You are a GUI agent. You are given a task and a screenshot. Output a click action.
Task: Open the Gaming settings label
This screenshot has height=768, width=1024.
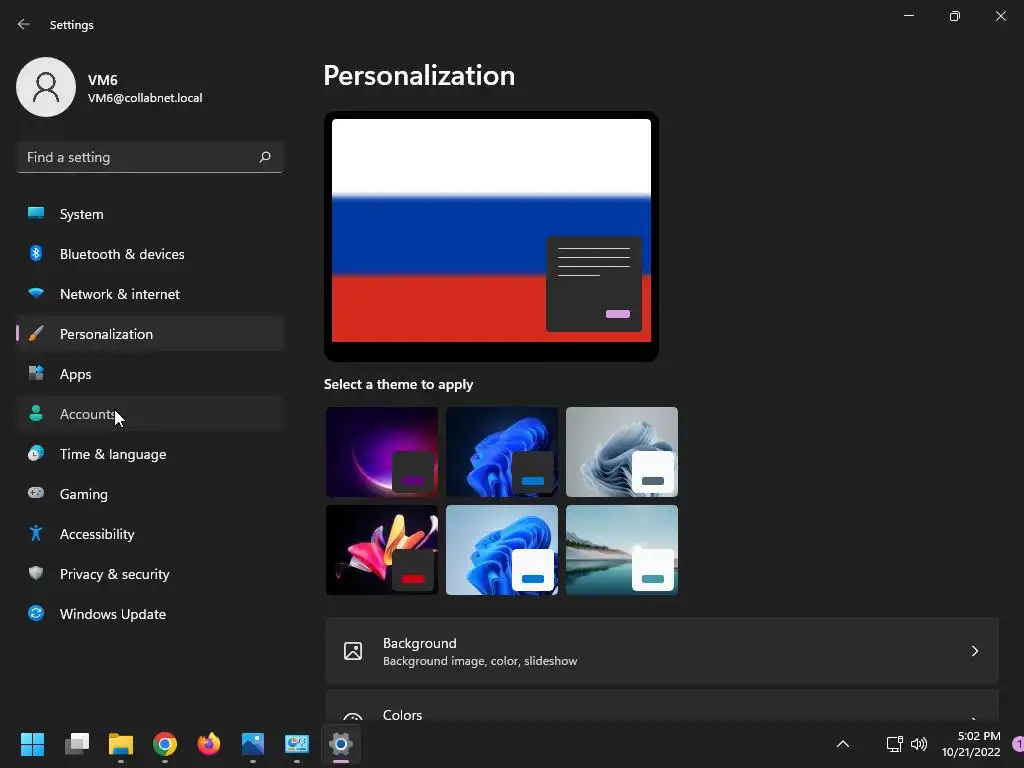(84, 494)
